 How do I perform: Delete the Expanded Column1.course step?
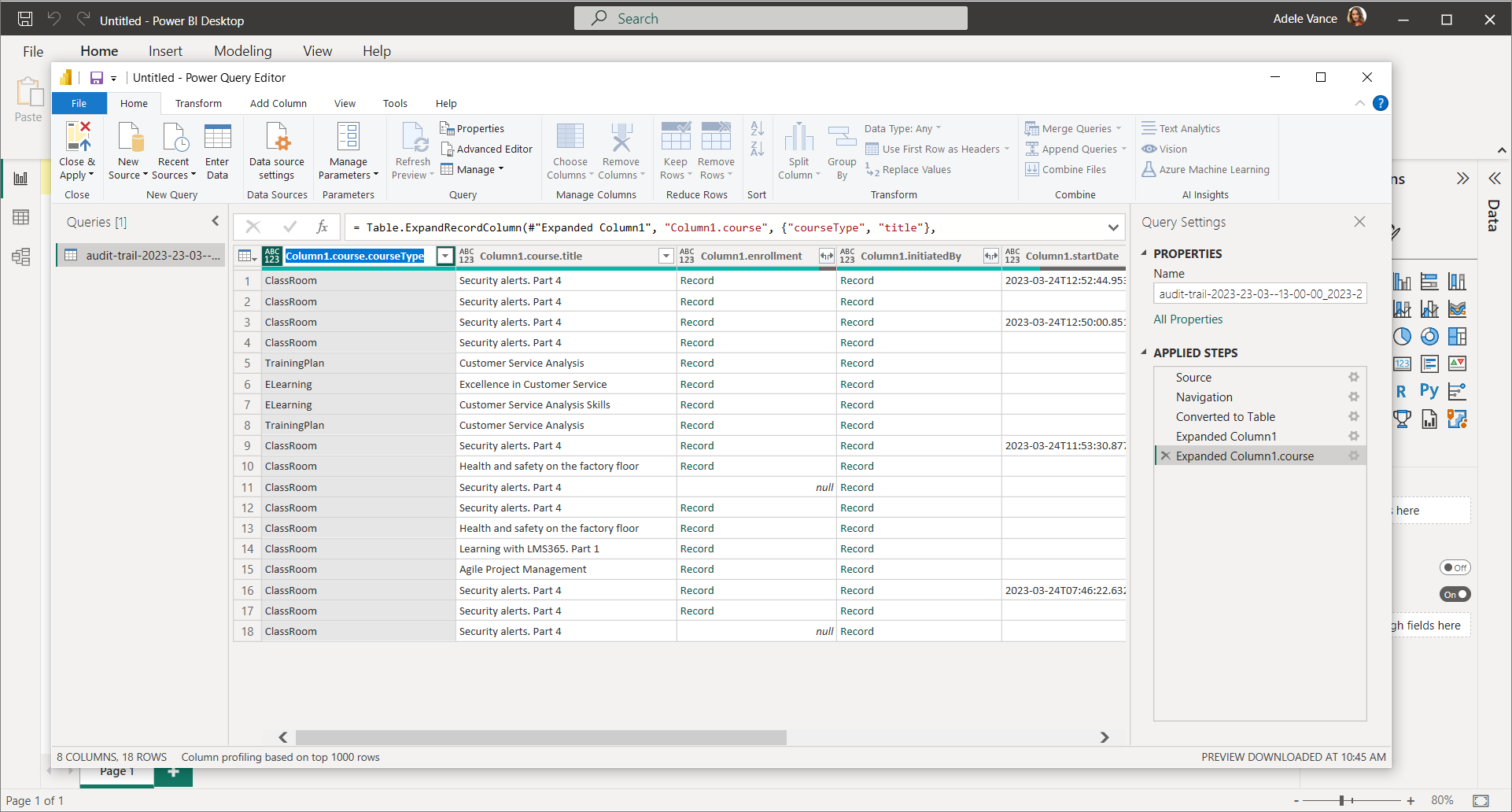1165,456
